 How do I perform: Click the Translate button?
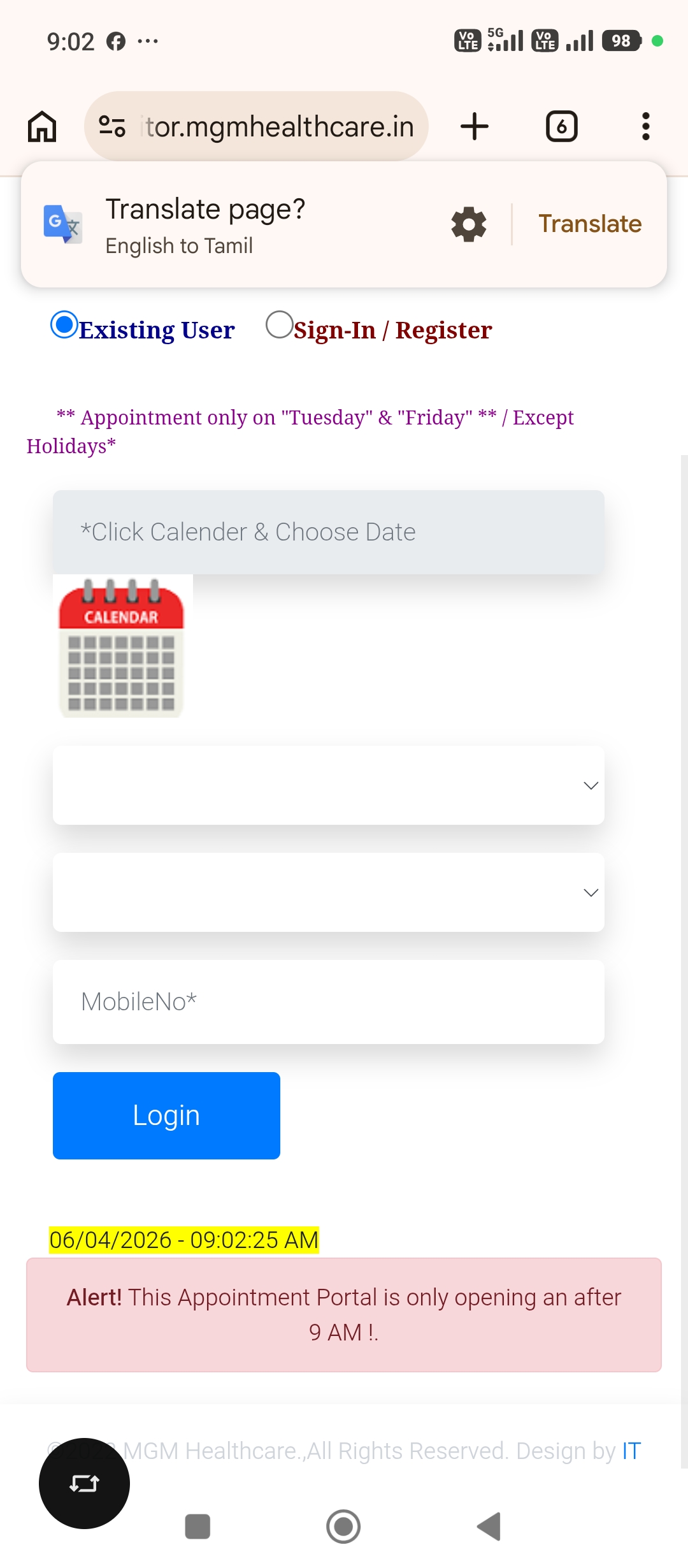pos(590,224)
